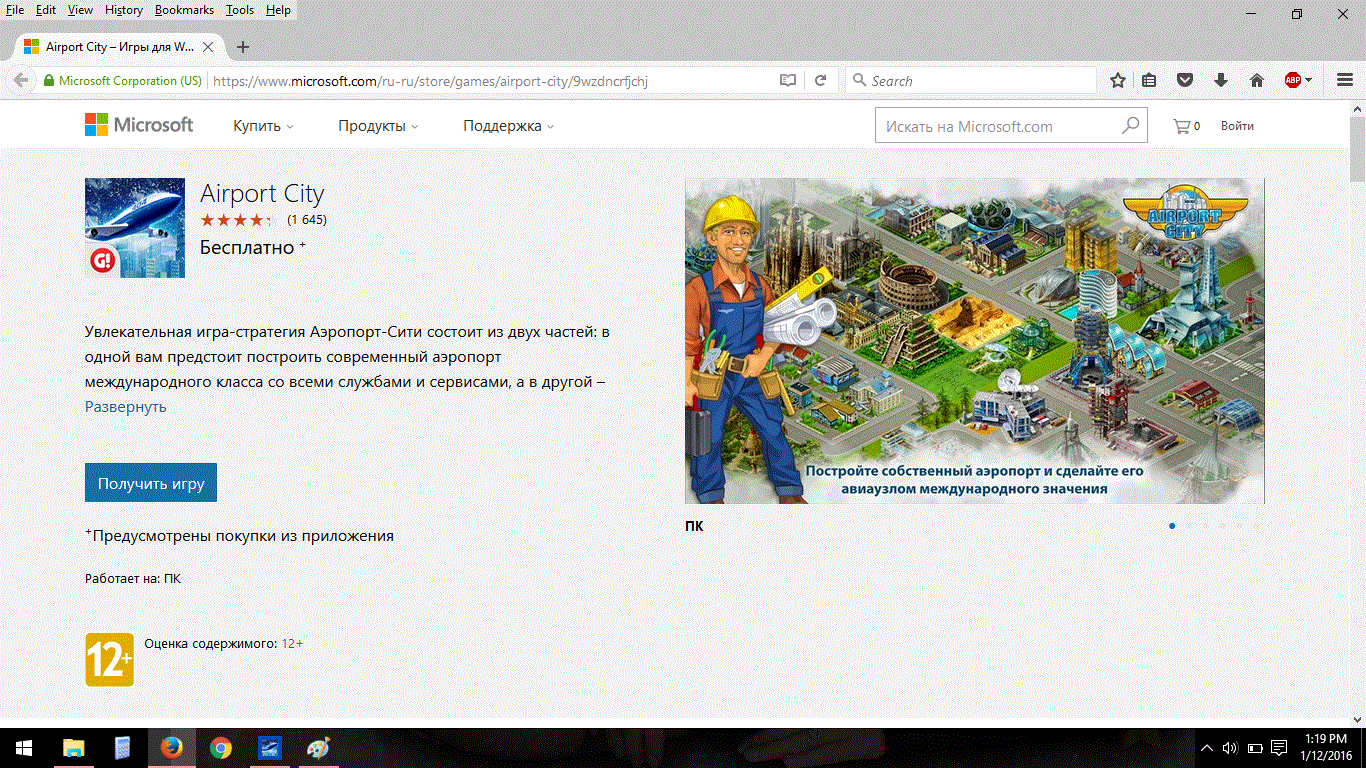Click the Microsoft logo
1366x768 pixels.
[x=139, y=125]
